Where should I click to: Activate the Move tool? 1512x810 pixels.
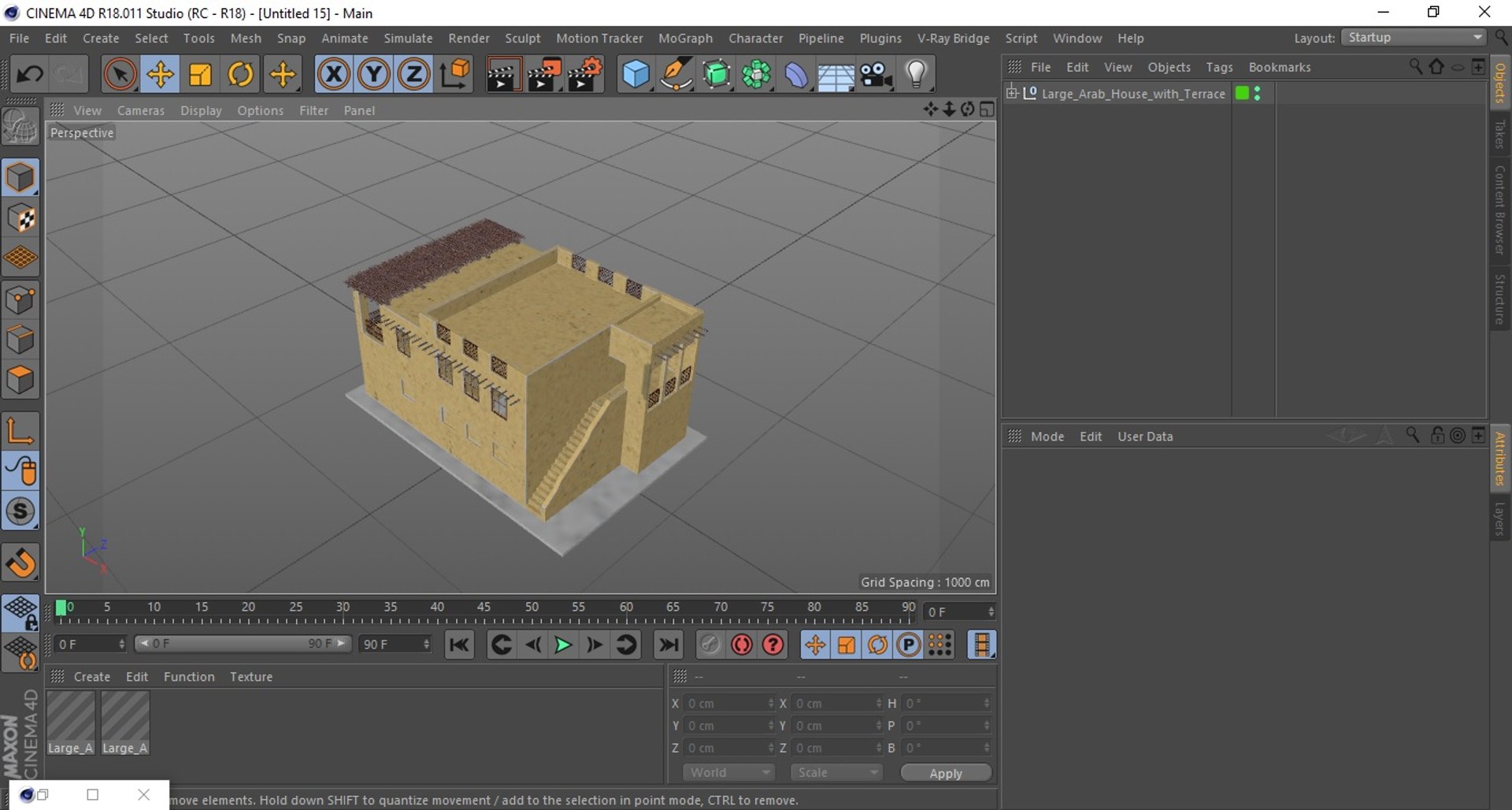(160, 74)
